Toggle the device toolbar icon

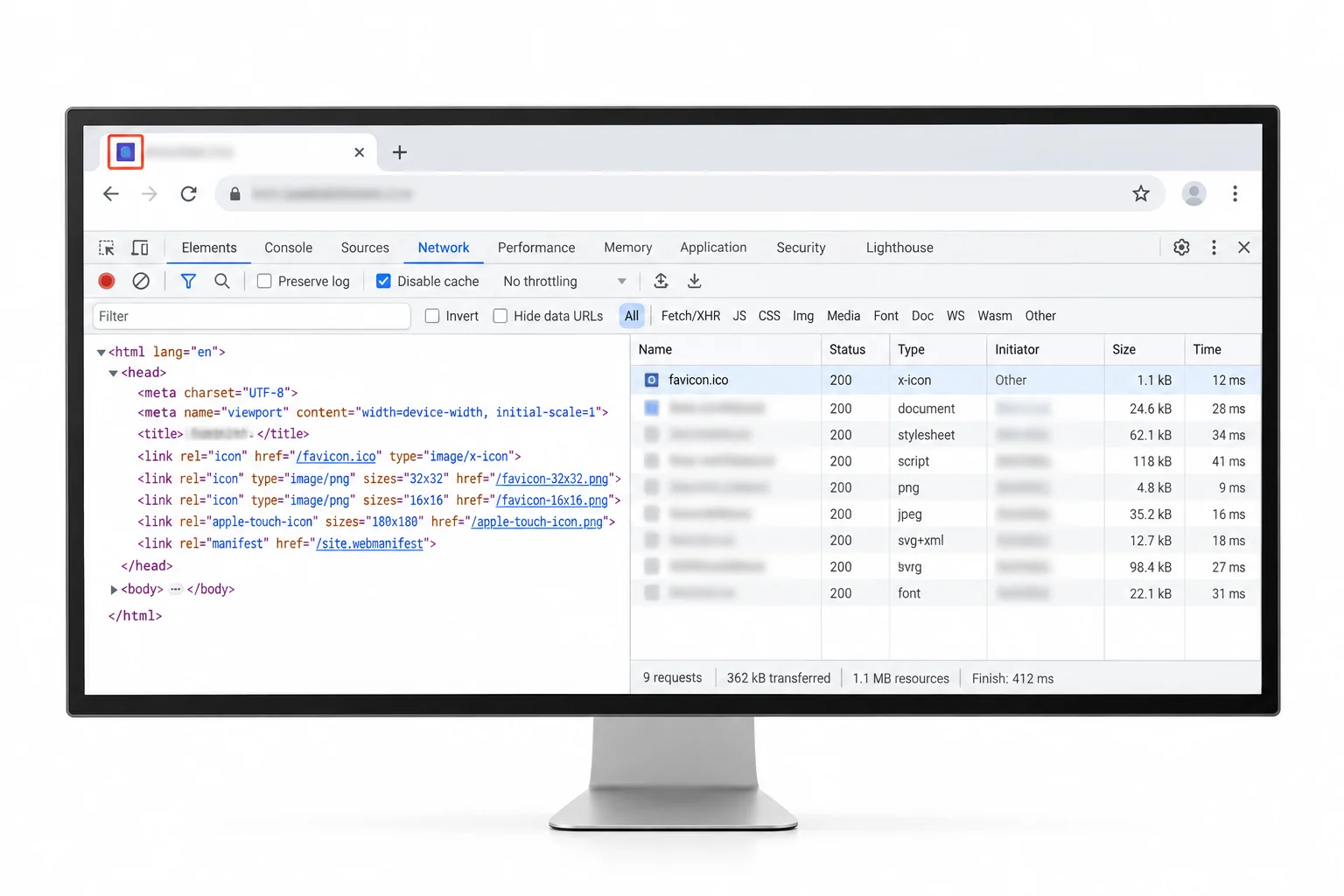(140, 248)
